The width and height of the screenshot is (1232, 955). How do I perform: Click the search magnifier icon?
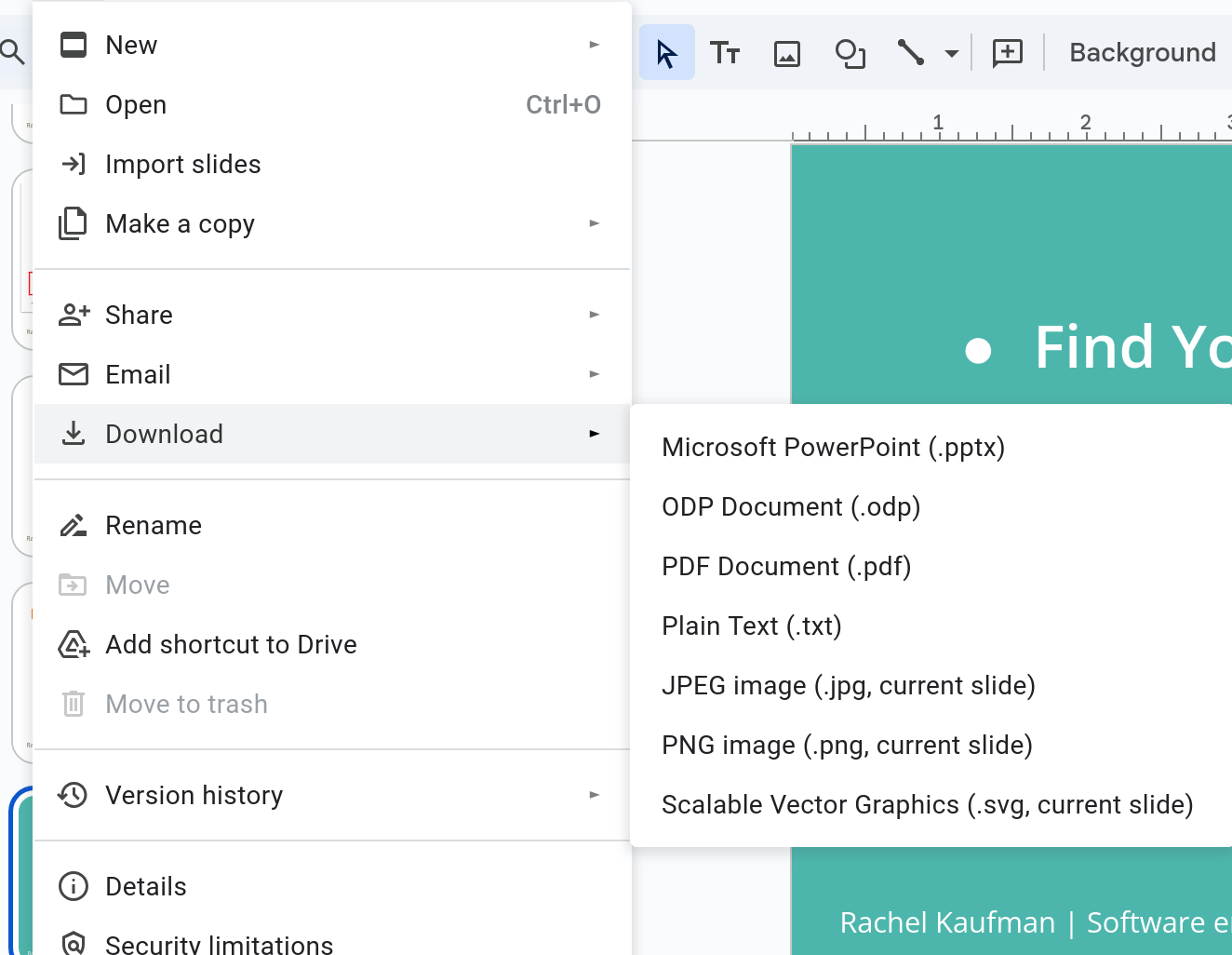[x=12, y=52]
